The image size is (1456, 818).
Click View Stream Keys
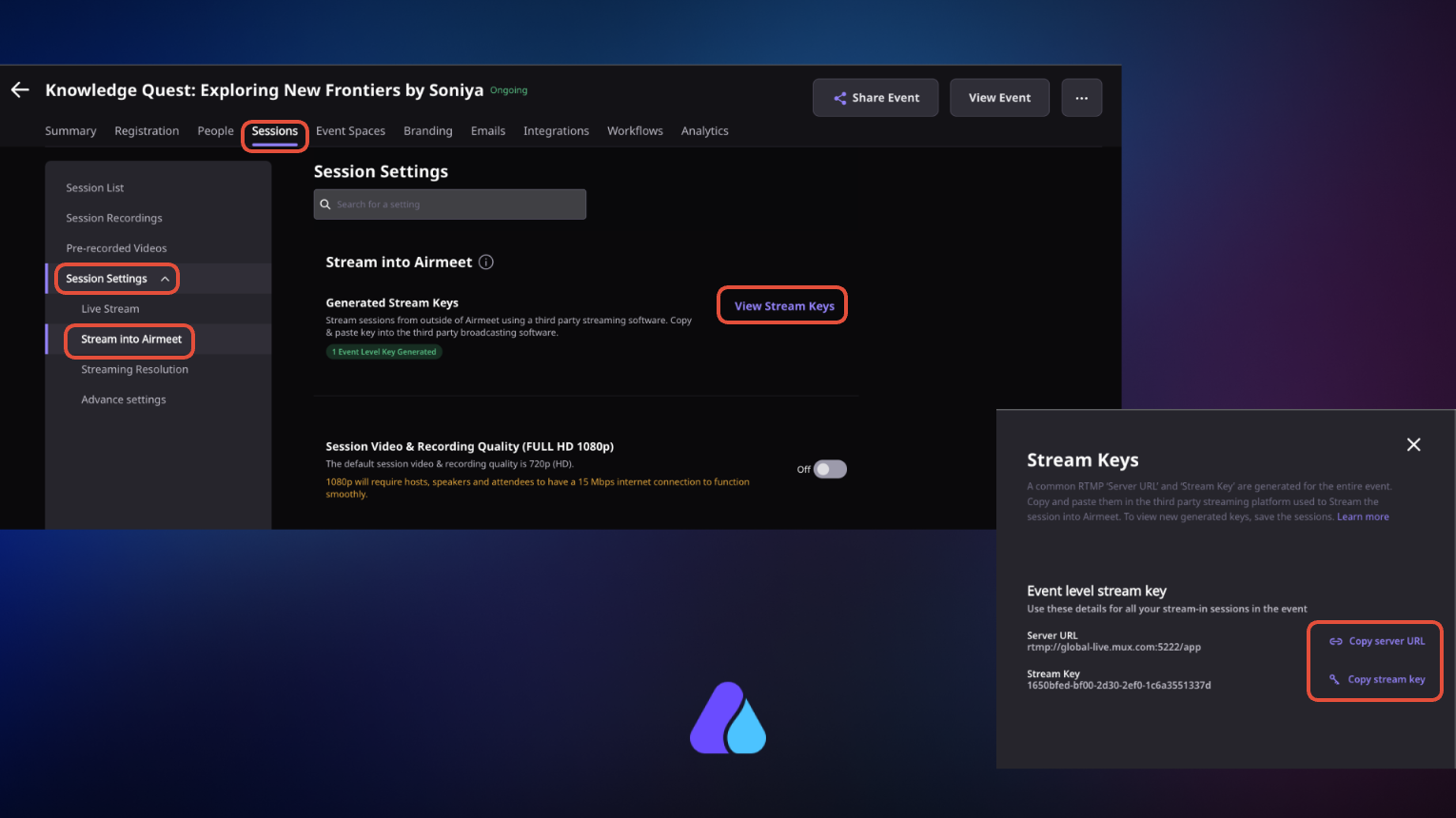click(x=784, y=306)
